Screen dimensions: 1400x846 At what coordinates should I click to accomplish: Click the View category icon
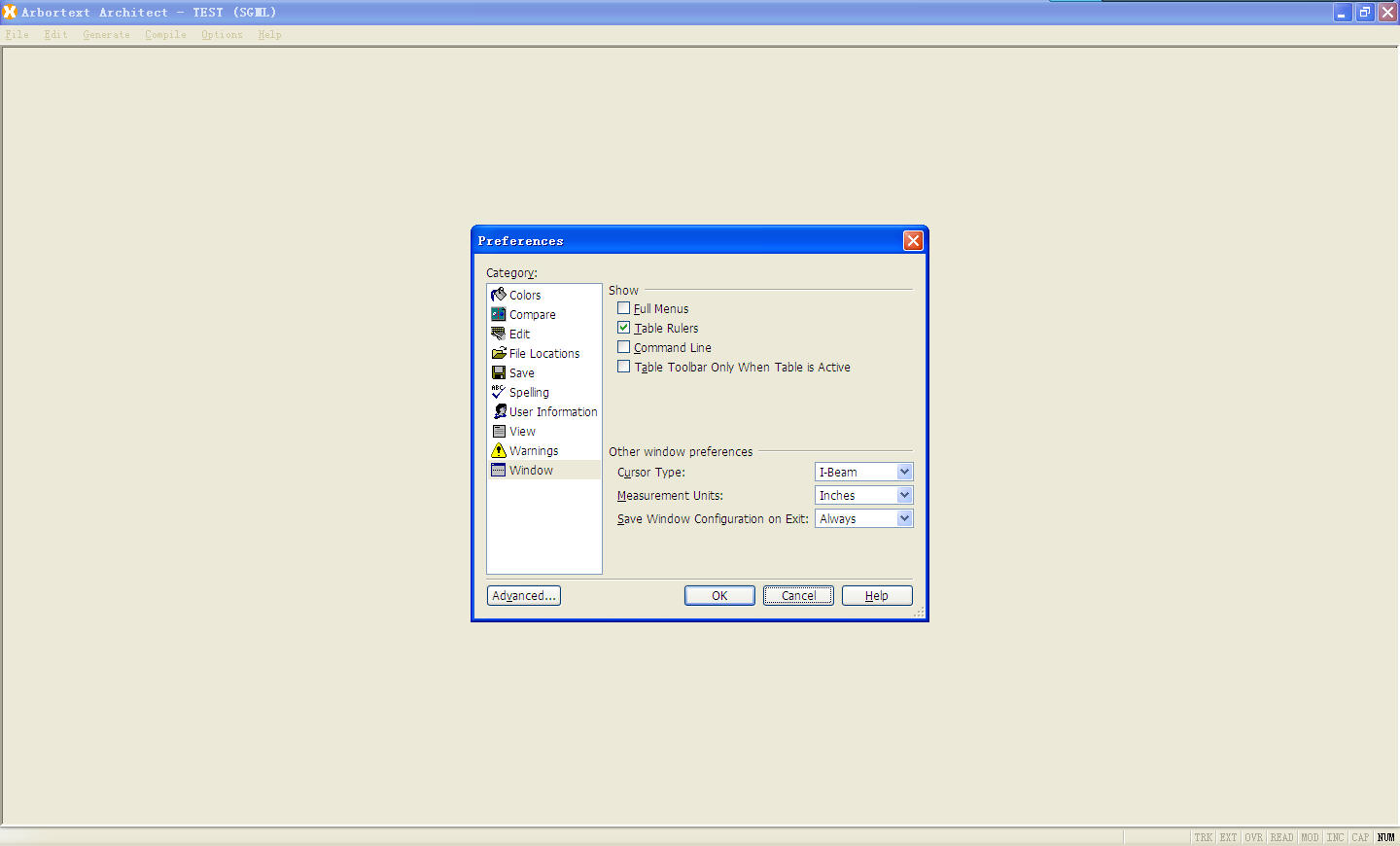coord(499,431)
